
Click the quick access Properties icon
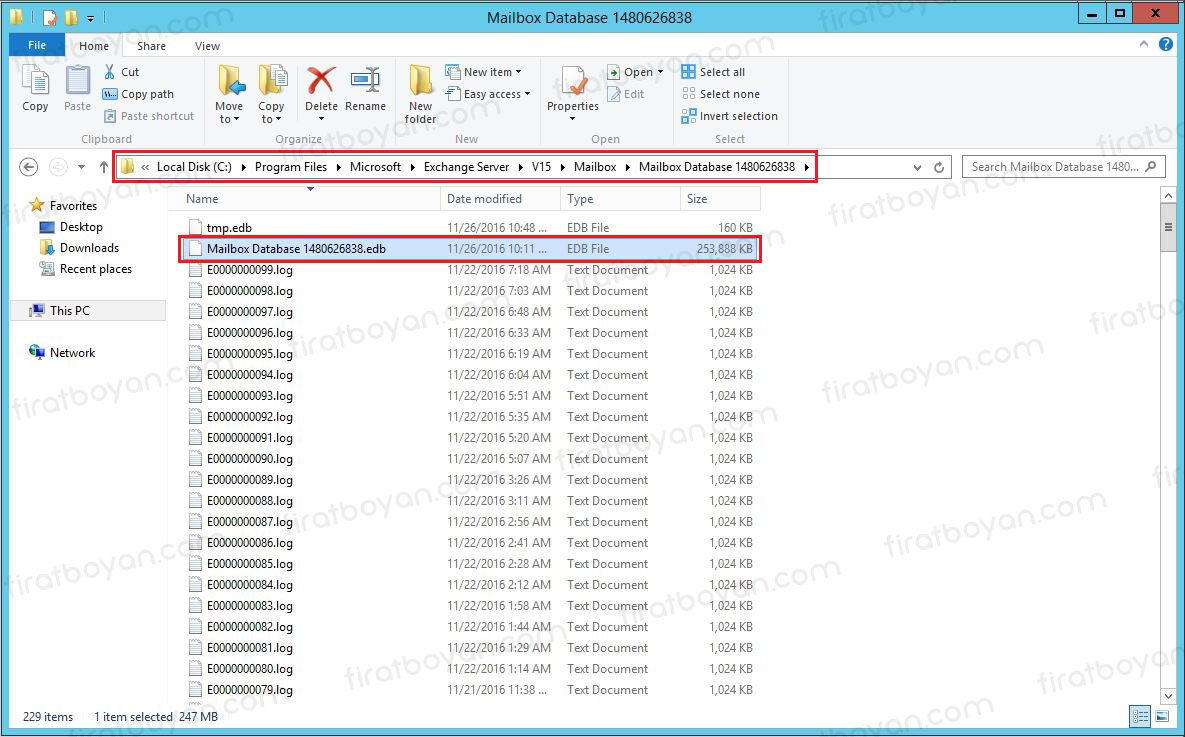point(51,17)
